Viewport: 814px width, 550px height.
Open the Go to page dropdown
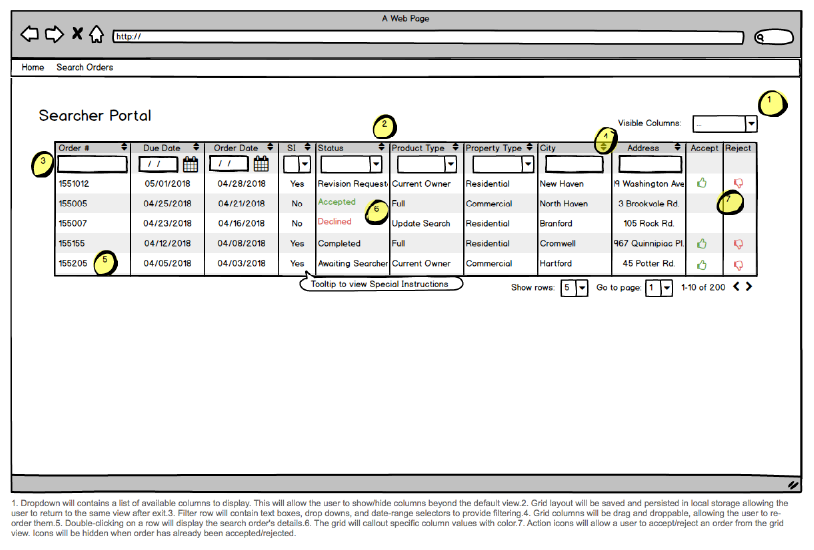(659, 287)
